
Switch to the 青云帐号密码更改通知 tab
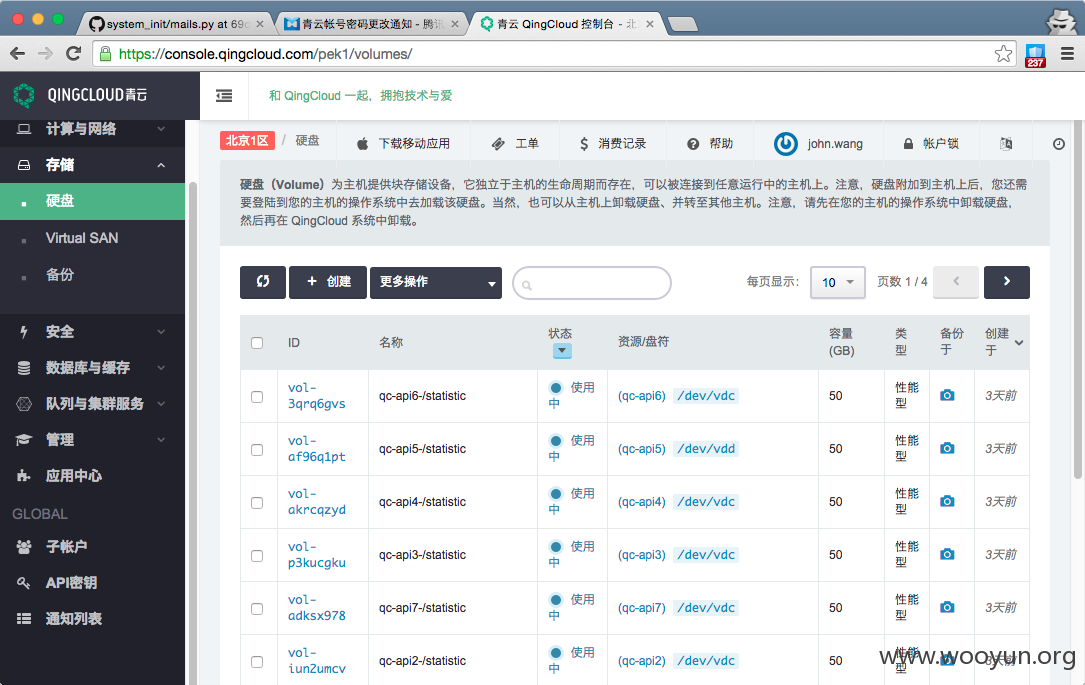[x=371, y=24]
